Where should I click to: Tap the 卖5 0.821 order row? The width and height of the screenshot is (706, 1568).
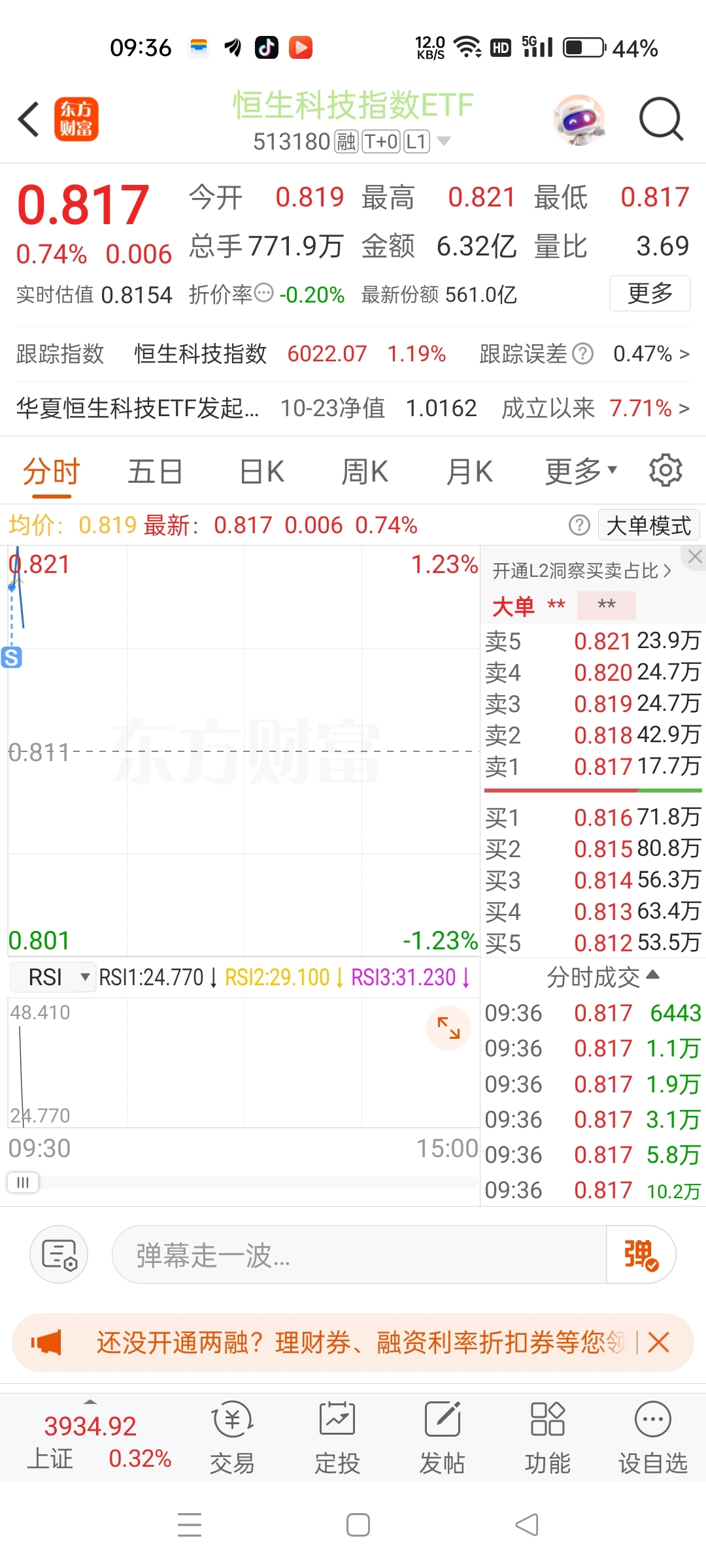(593, 641)
